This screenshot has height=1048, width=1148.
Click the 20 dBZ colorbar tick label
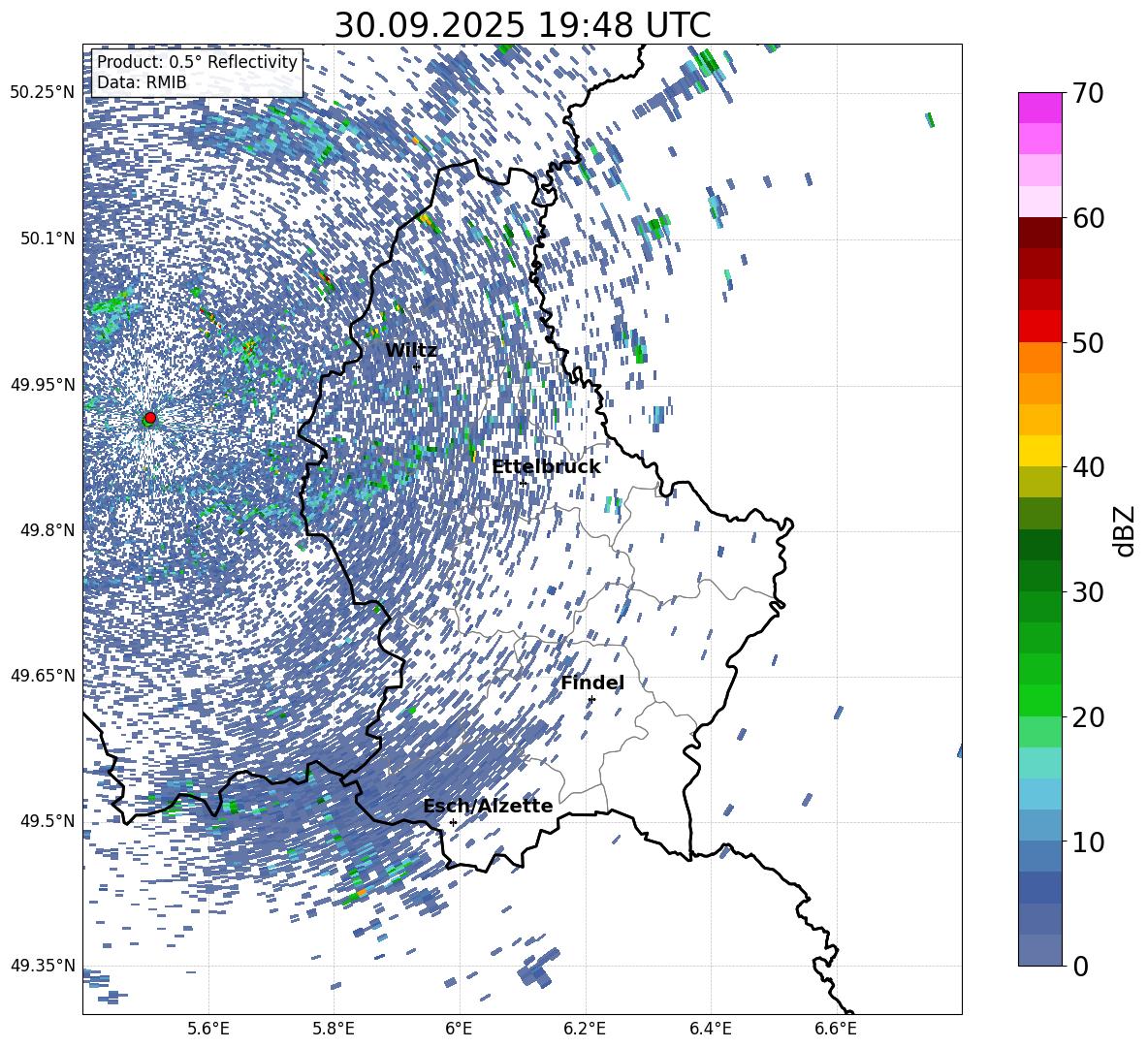pyautogui.click(x=1088, y=717)
